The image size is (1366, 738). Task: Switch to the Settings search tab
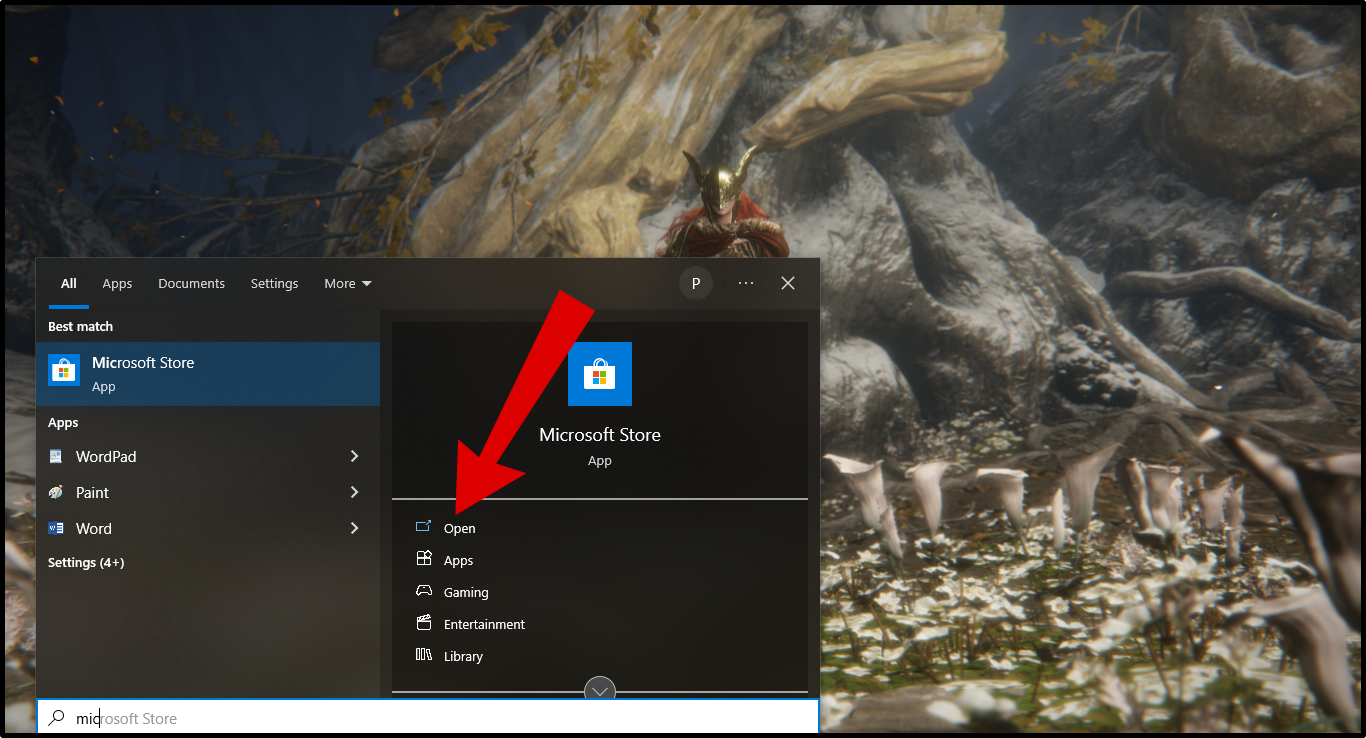point(274,284)
